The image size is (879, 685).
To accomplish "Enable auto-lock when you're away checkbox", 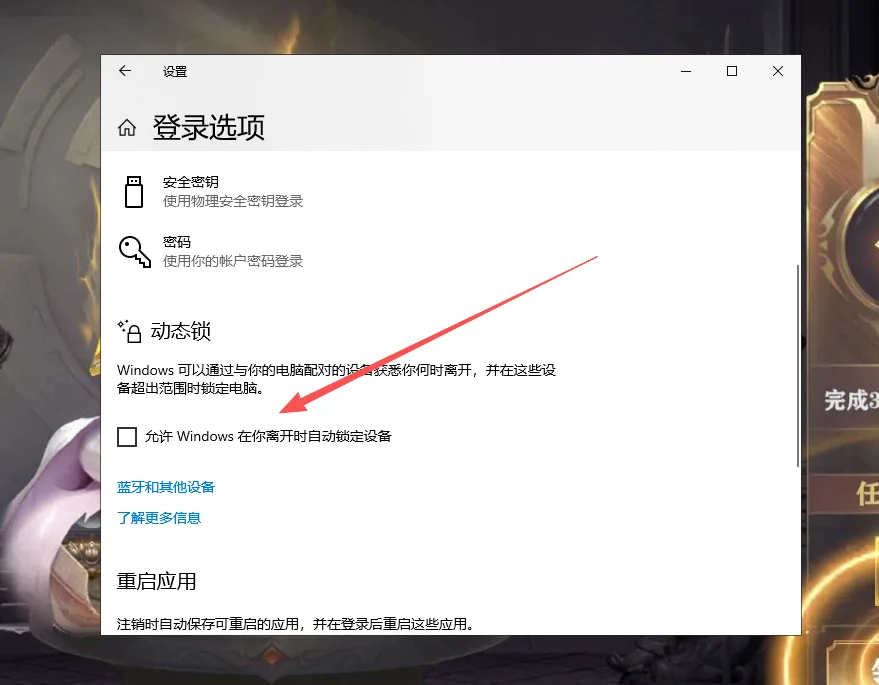I will pyautogui.click(x=127, y=437).
